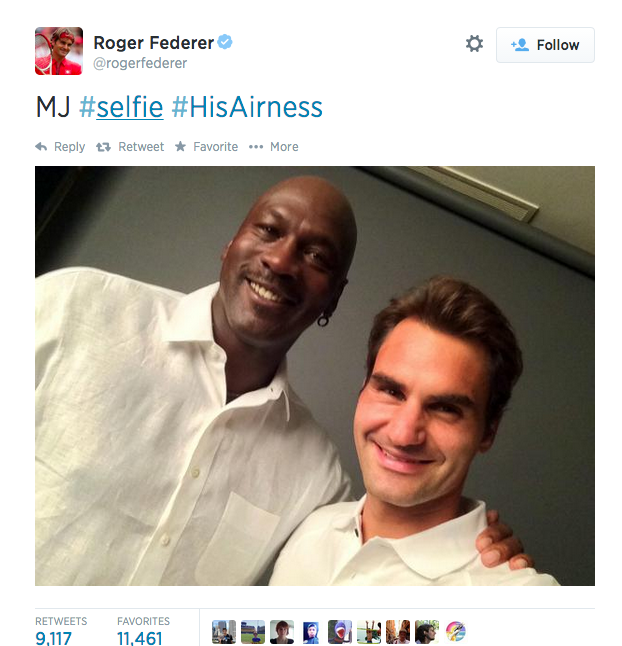622x646 pixels.
Task: View the 9,117 retweets count
Action: 54,638
